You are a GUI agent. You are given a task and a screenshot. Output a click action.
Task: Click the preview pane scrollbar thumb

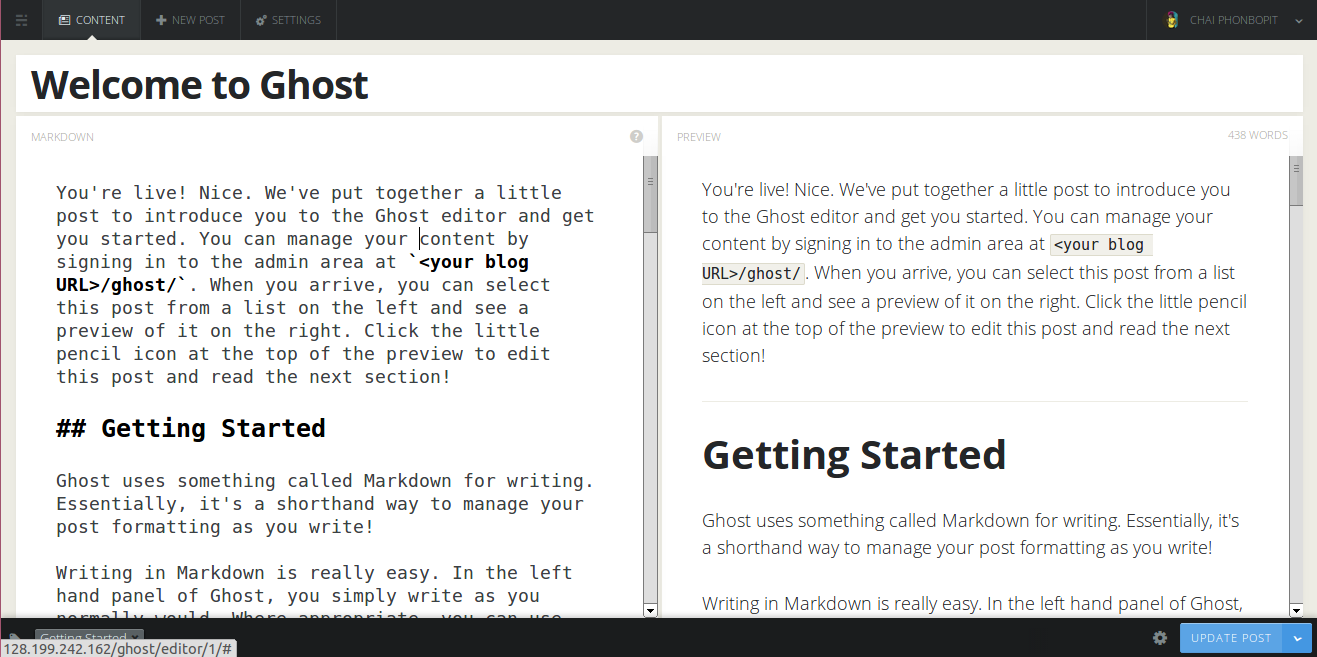(x=1296, y=181)
